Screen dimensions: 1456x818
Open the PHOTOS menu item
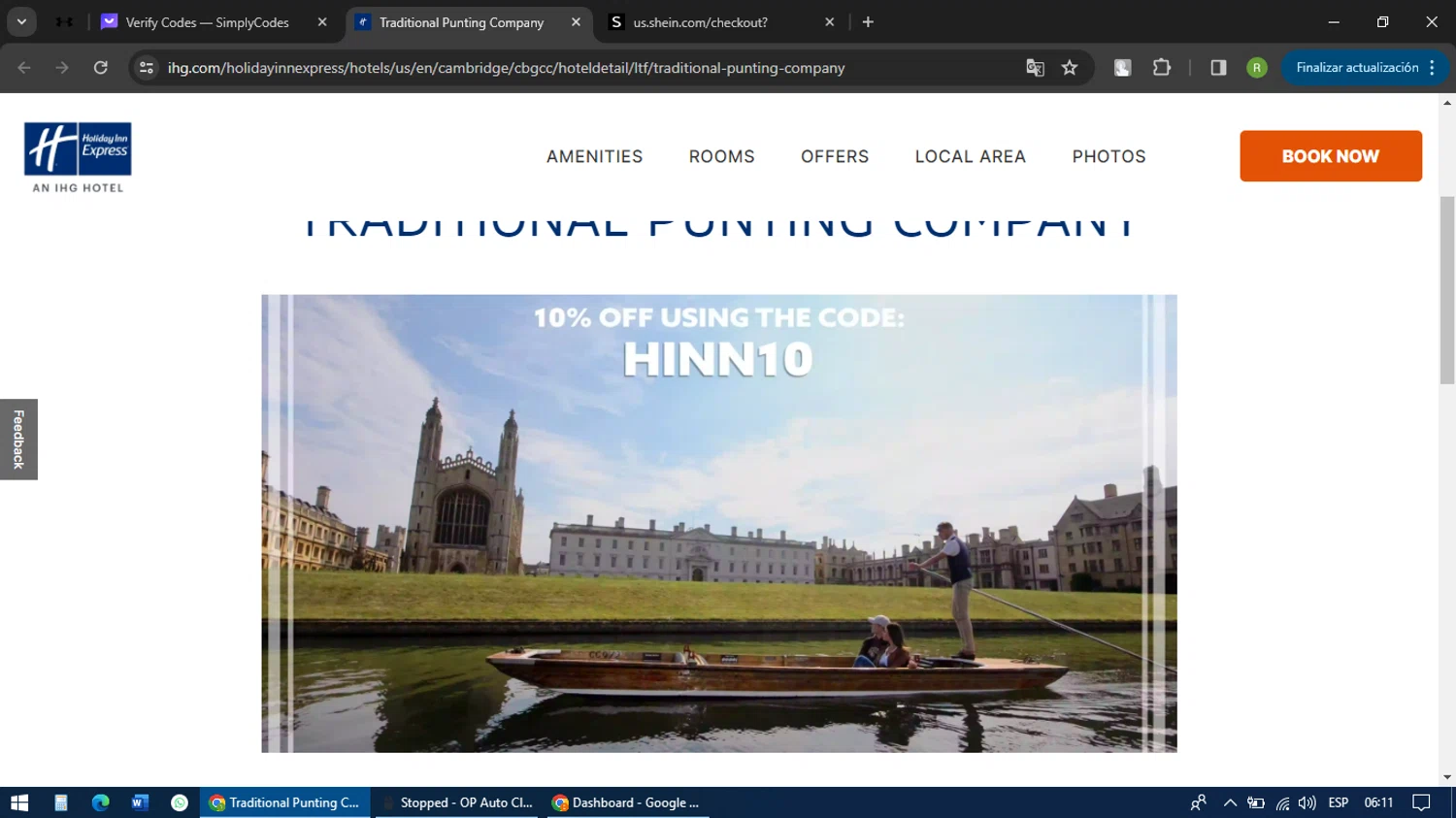(1109, 156)
